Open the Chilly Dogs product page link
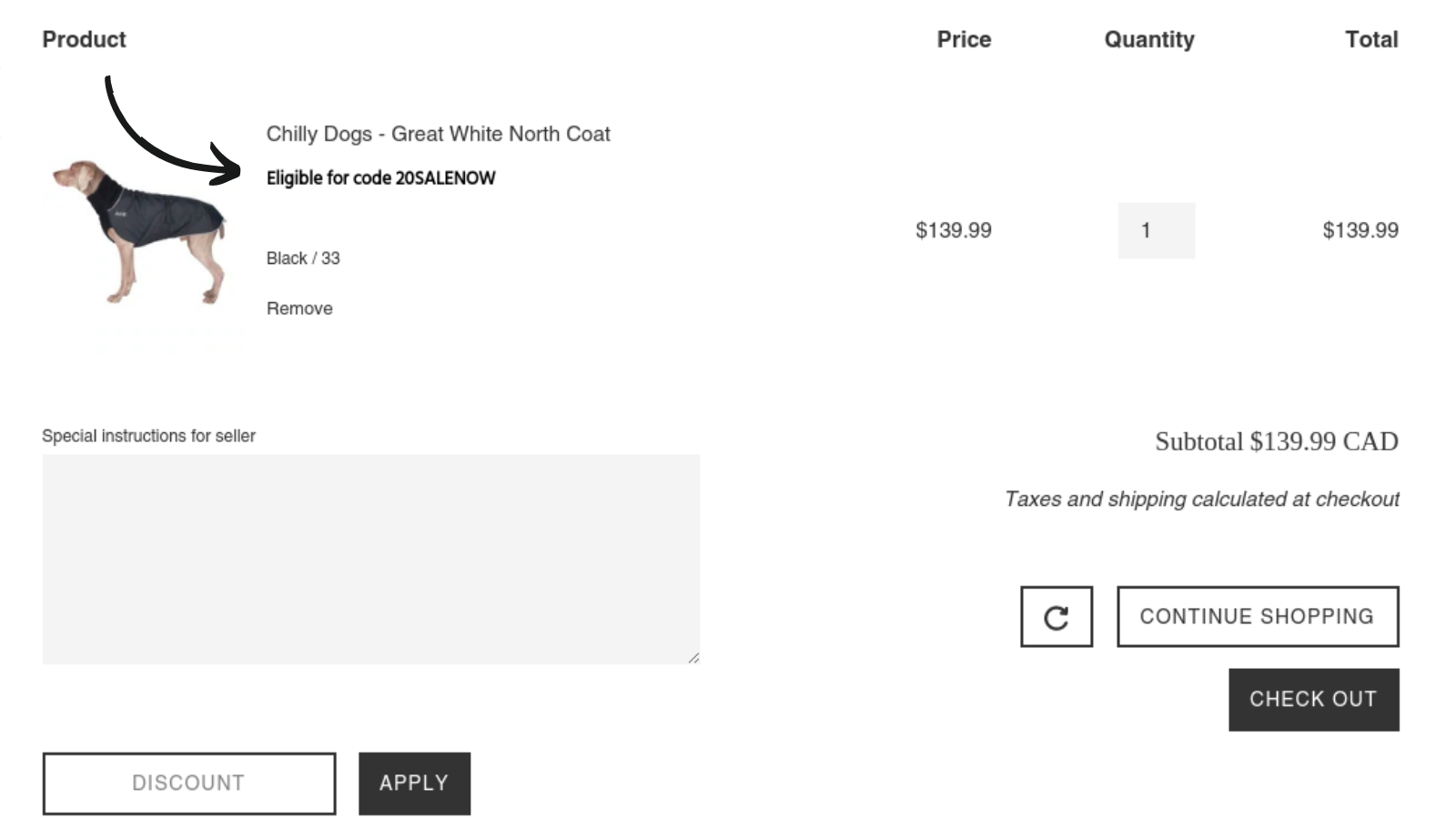The height and width of the screenshot is (819, 1456). pos(438,134)
